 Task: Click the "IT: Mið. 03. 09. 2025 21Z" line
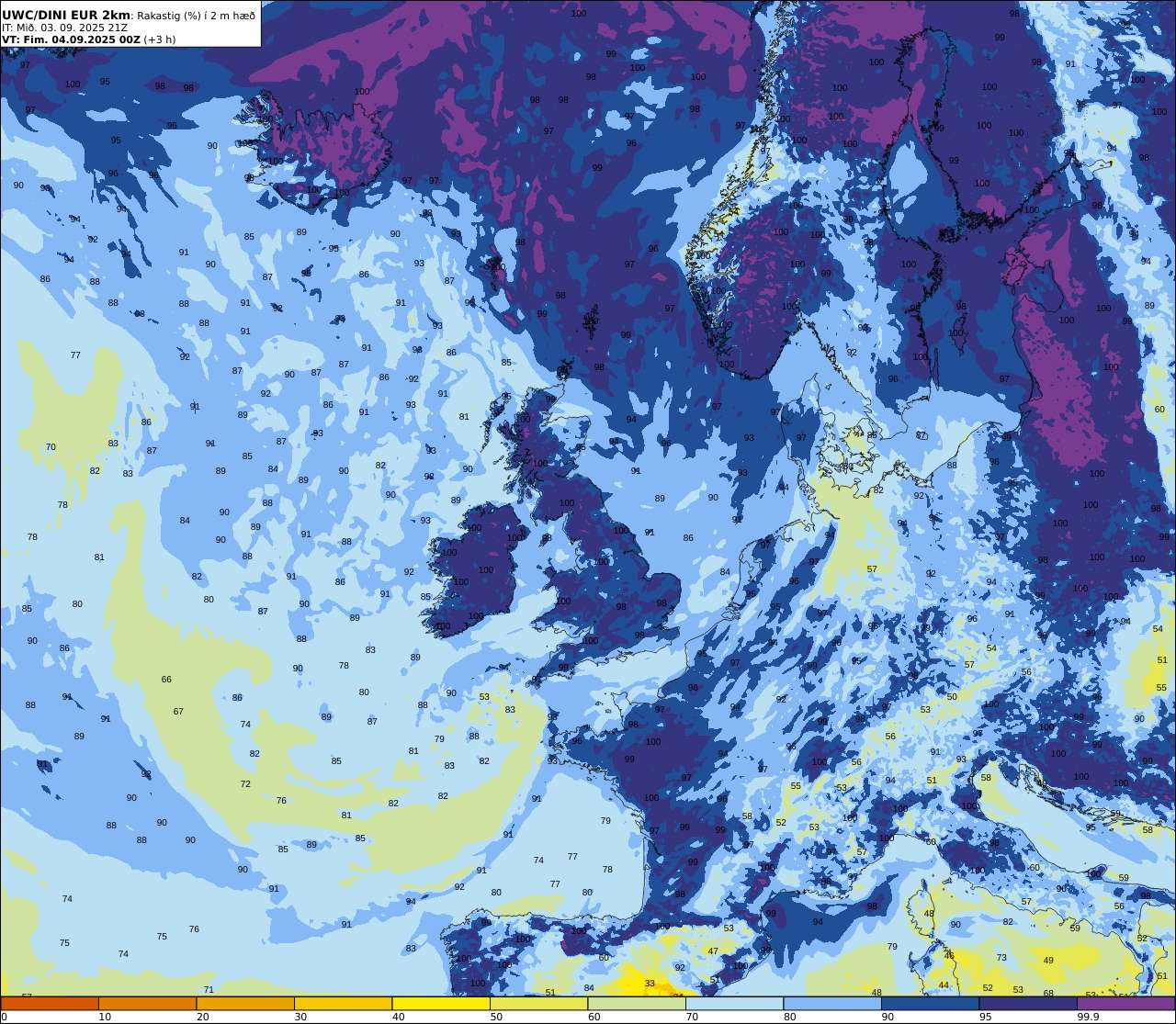pos(64,28)
